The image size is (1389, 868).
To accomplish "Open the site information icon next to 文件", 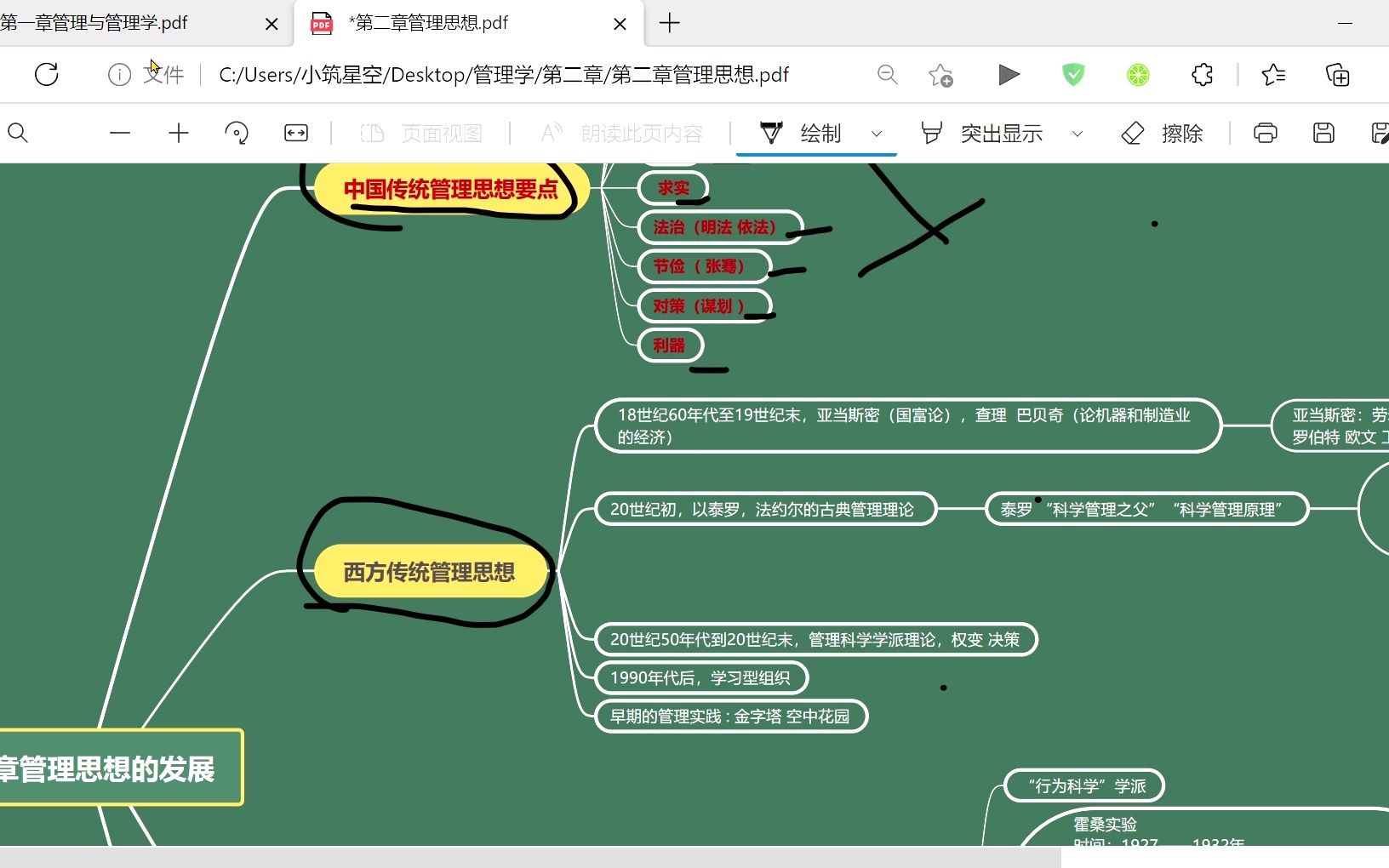I will tap(119, 75).
